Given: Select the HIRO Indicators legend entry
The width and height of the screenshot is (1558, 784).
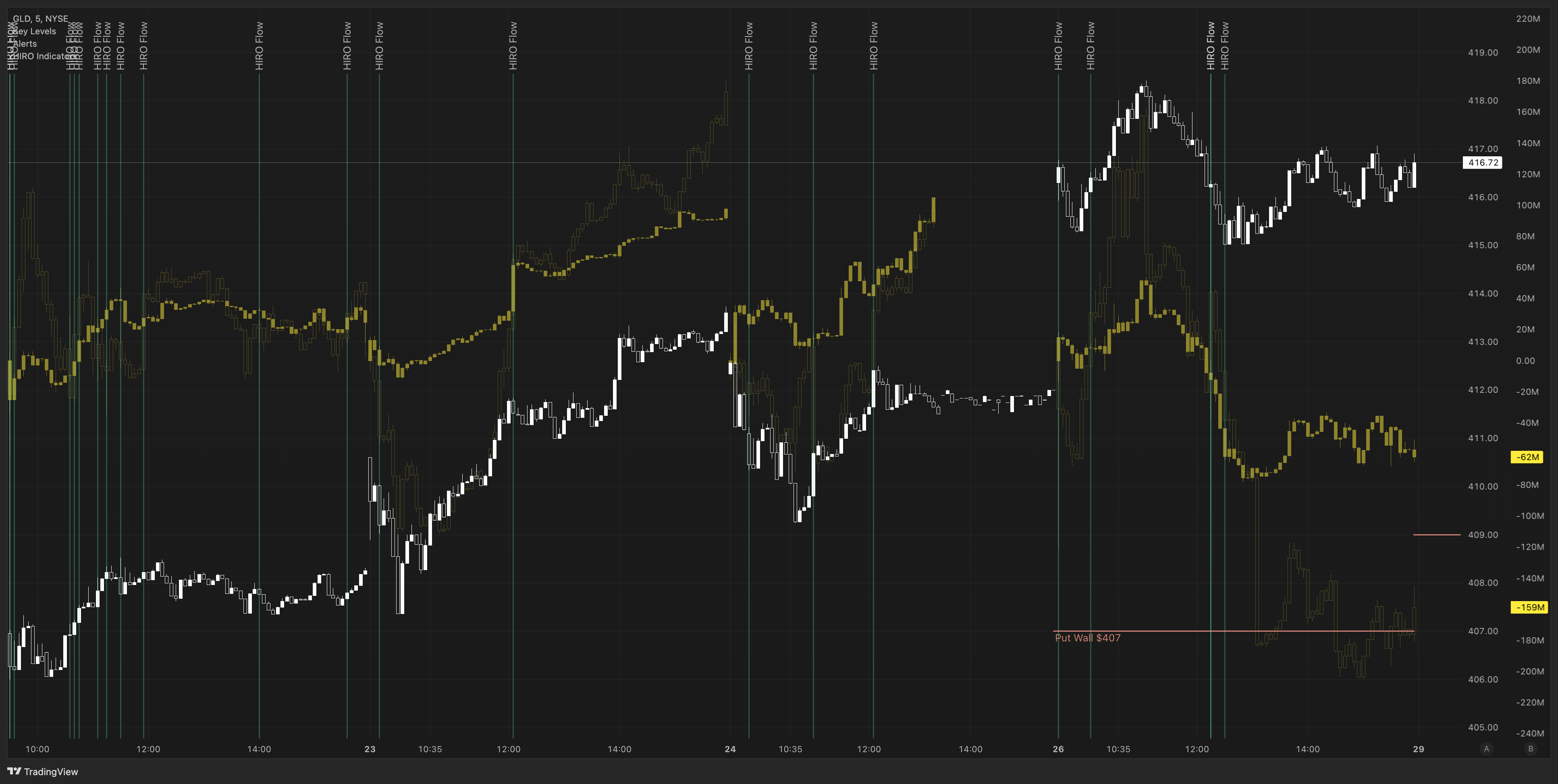Looking at the screenshot, I should [46, 56].
